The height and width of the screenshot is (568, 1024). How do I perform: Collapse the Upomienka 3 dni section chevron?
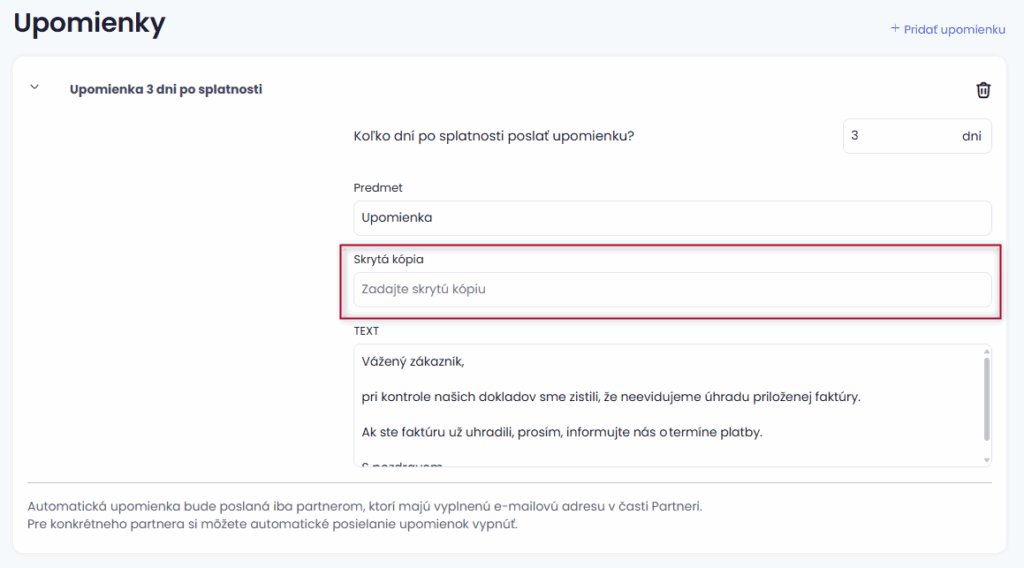[34, 88]
